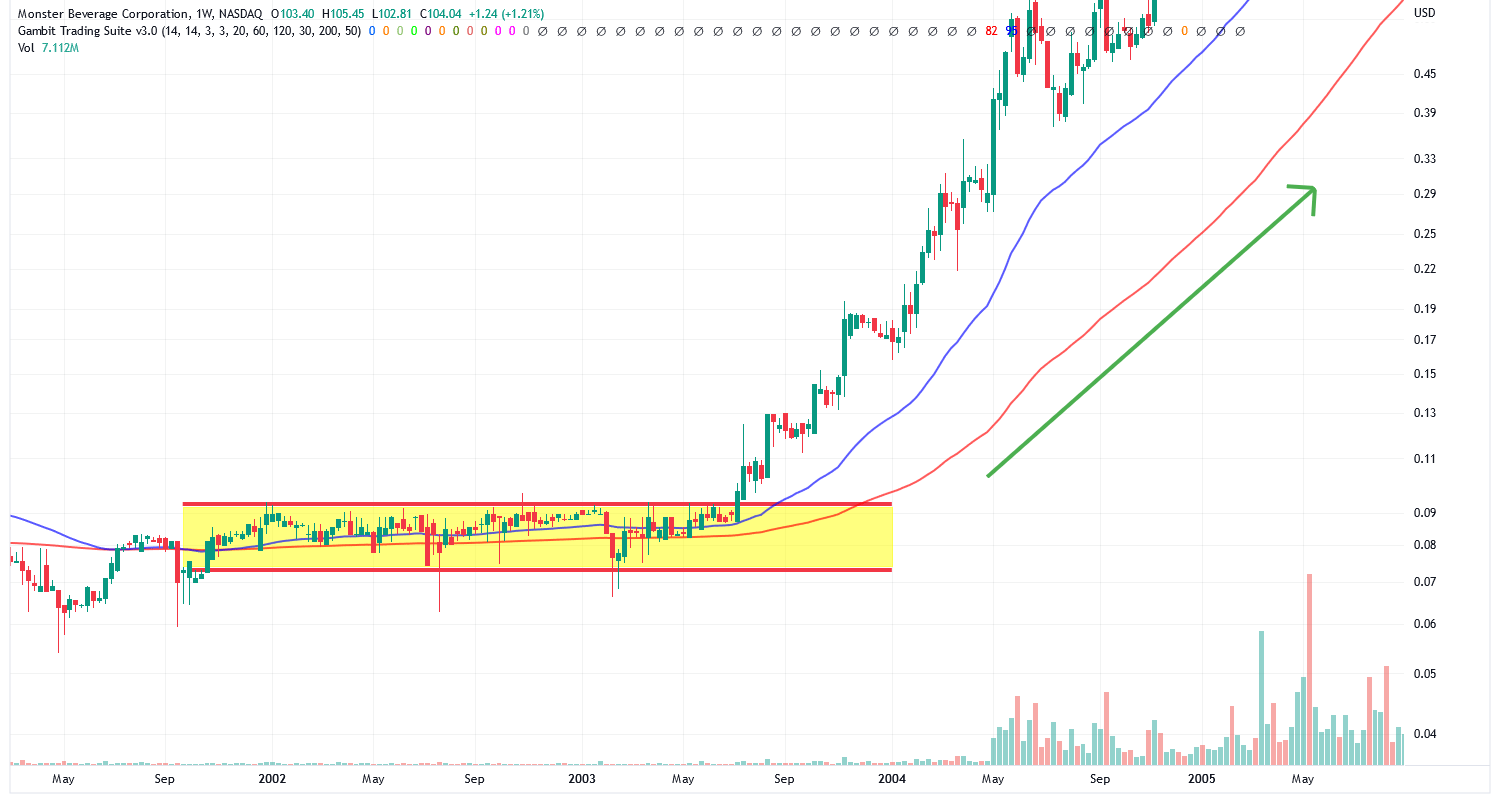Click the 0.39 price axis label
The image size is (1500, 800).
tap(1425, 112)
